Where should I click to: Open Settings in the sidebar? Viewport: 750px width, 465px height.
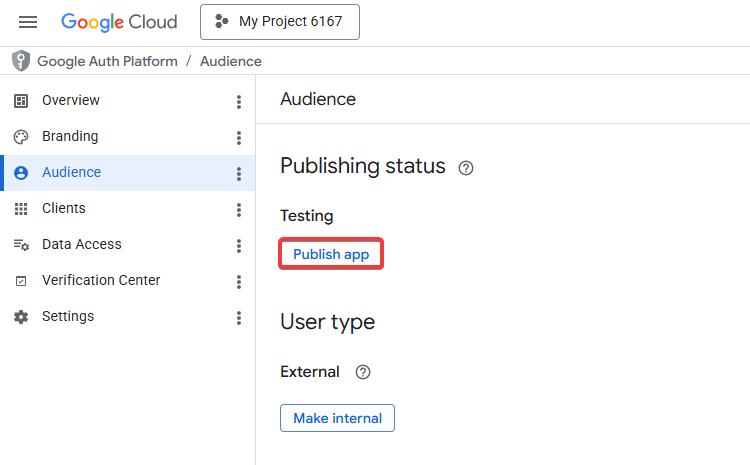tap(68, 316)
